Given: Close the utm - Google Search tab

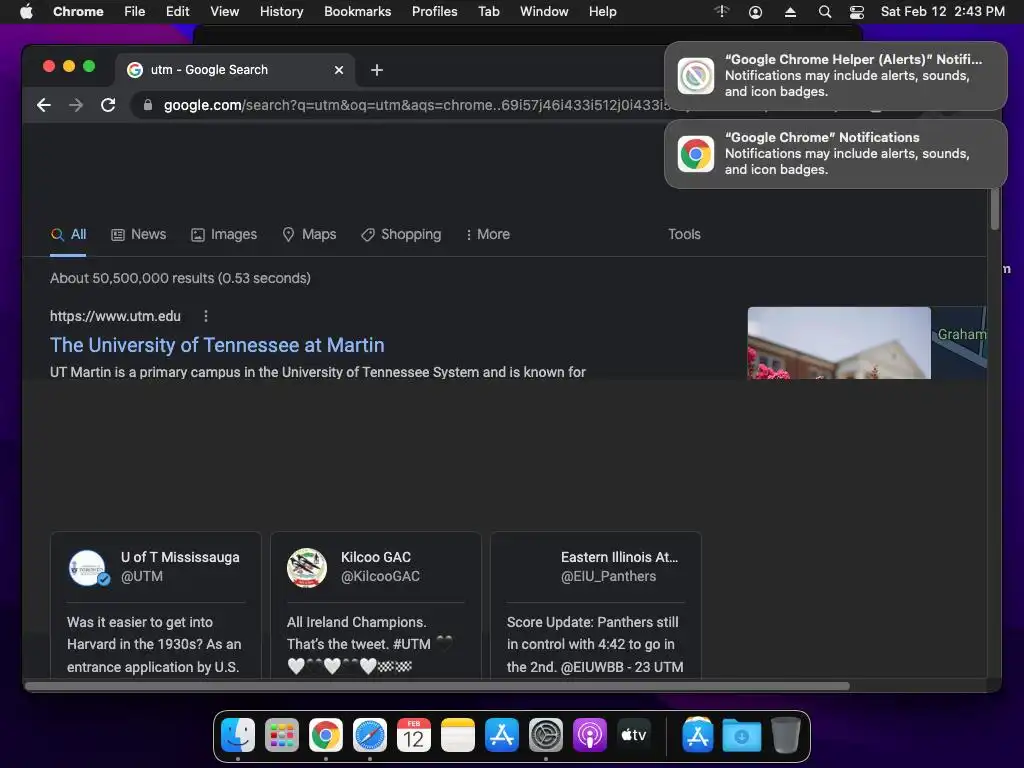Looking at the screenshot, I should [339, 70].
